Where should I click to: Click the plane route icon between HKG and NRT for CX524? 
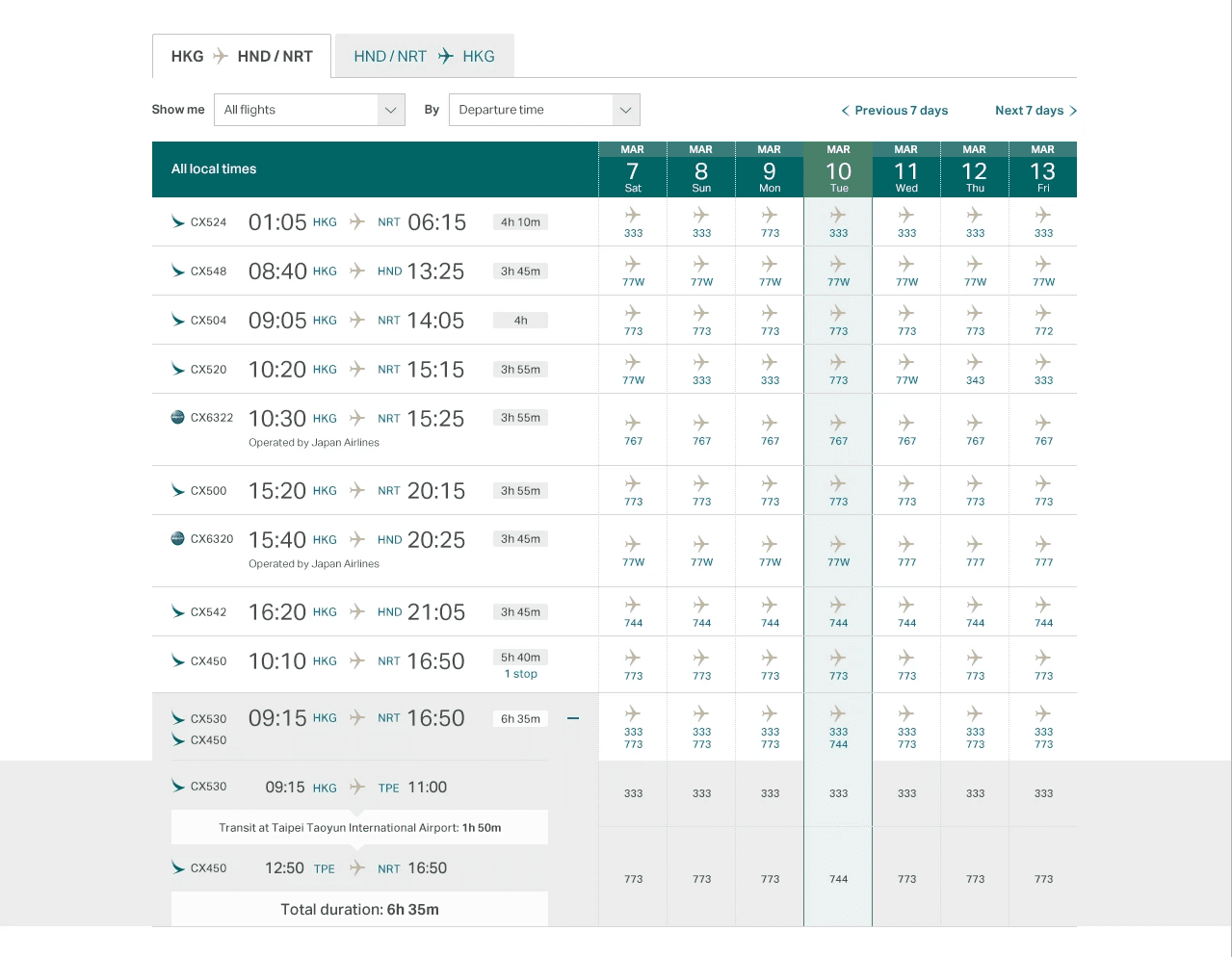[356, 221]
